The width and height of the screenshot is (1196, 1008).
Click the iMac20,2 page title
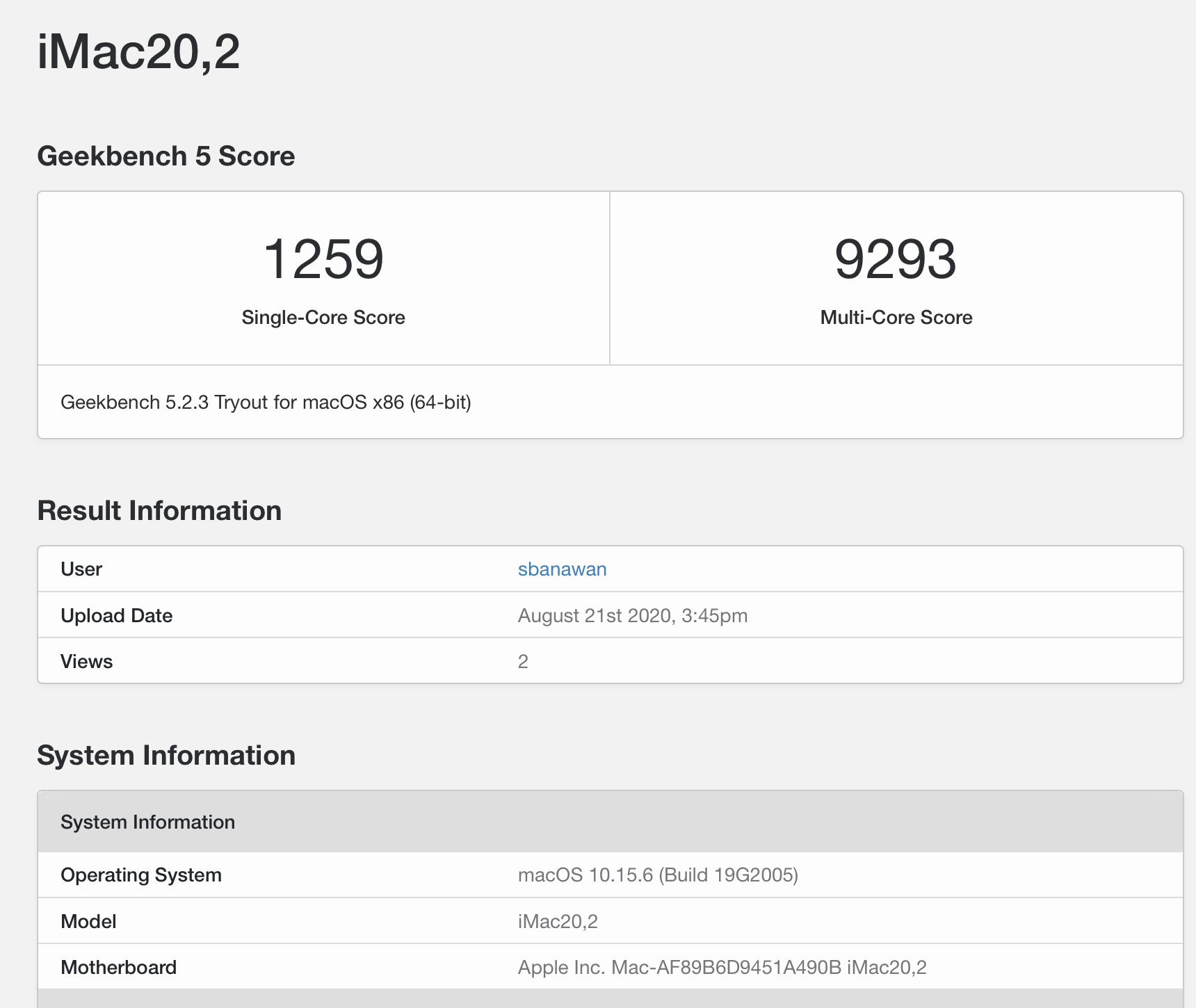138,52
